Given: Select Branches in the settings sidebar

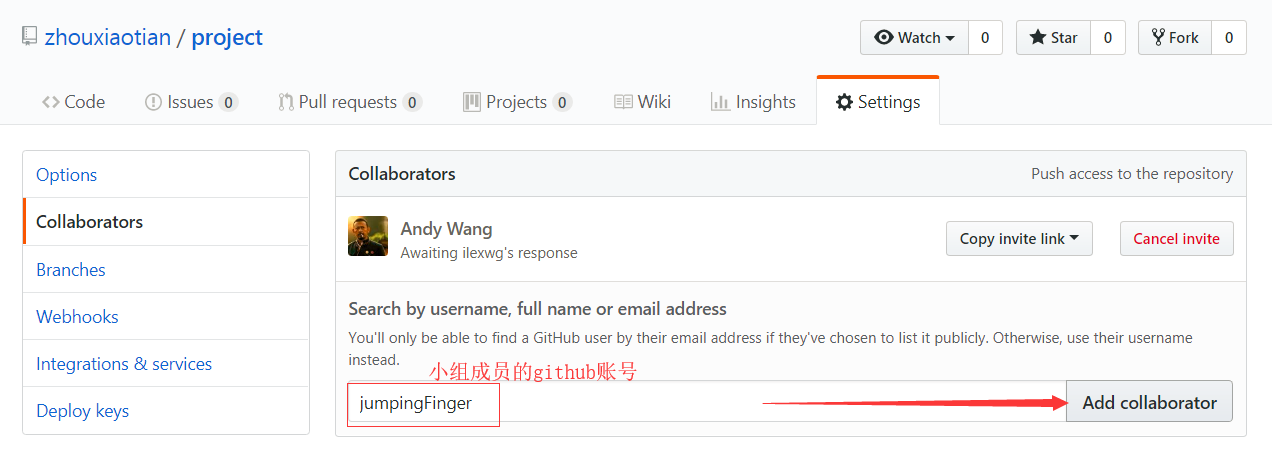Looking at the screenshot, I should 71,270.
